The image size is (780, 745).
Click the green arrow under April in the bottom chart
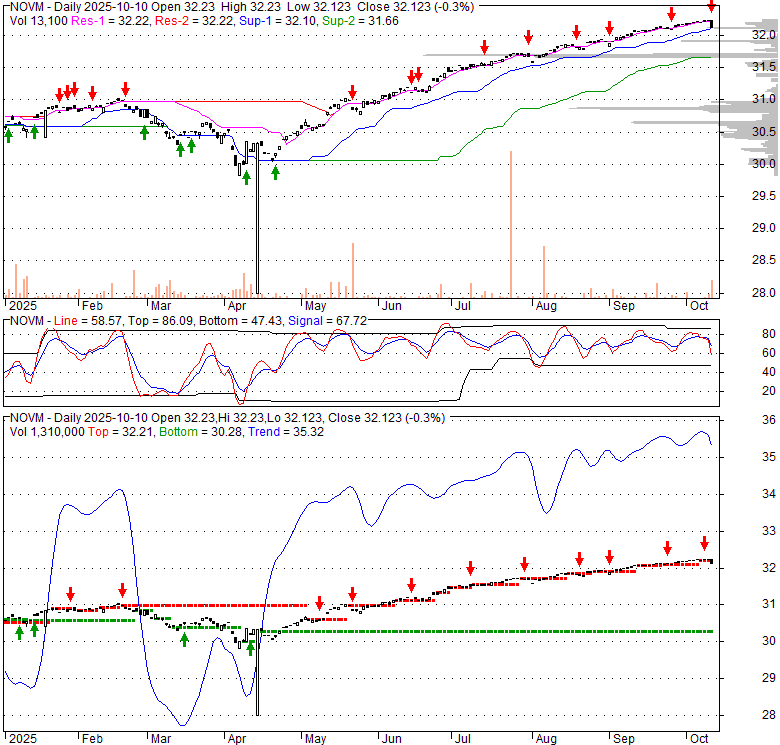tap(251, 646)
